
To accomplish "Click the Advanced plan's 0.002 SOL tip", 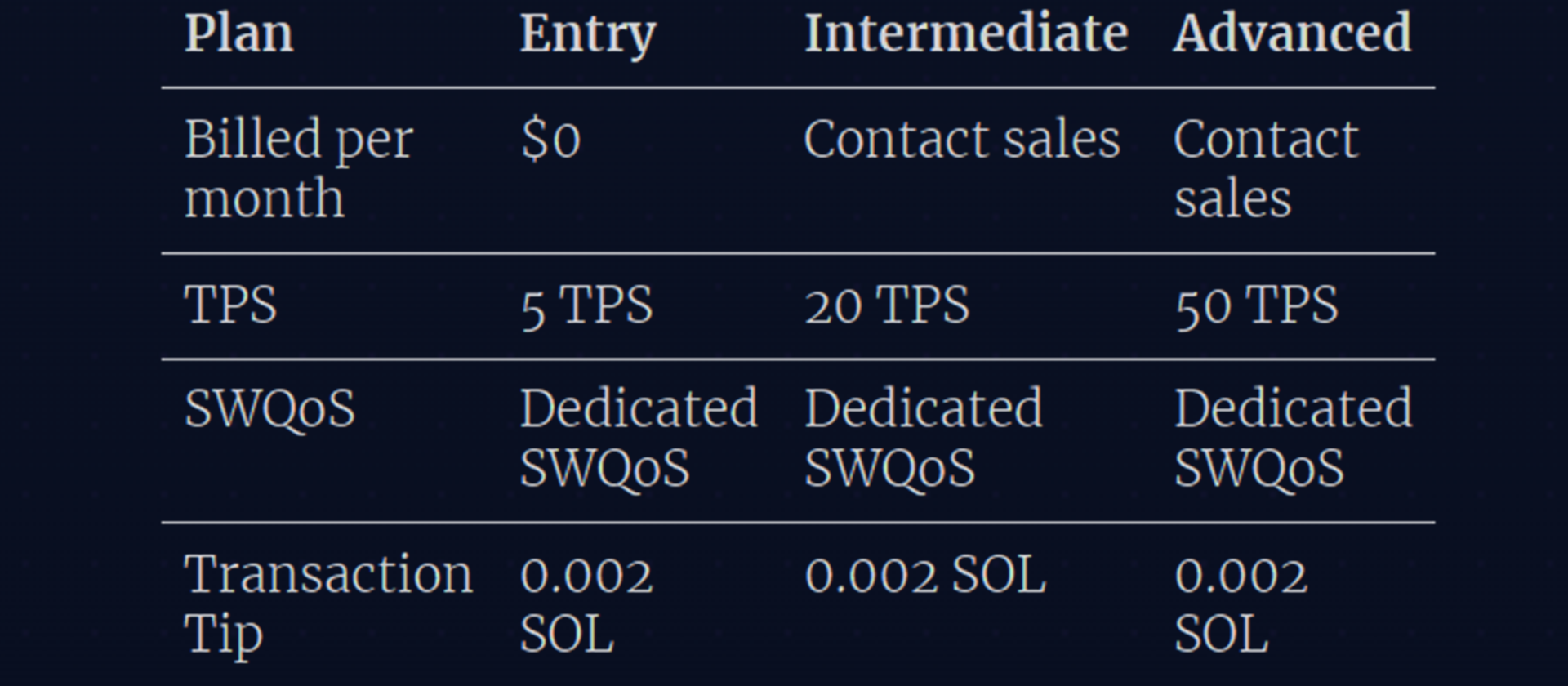I will point(1240,604).
